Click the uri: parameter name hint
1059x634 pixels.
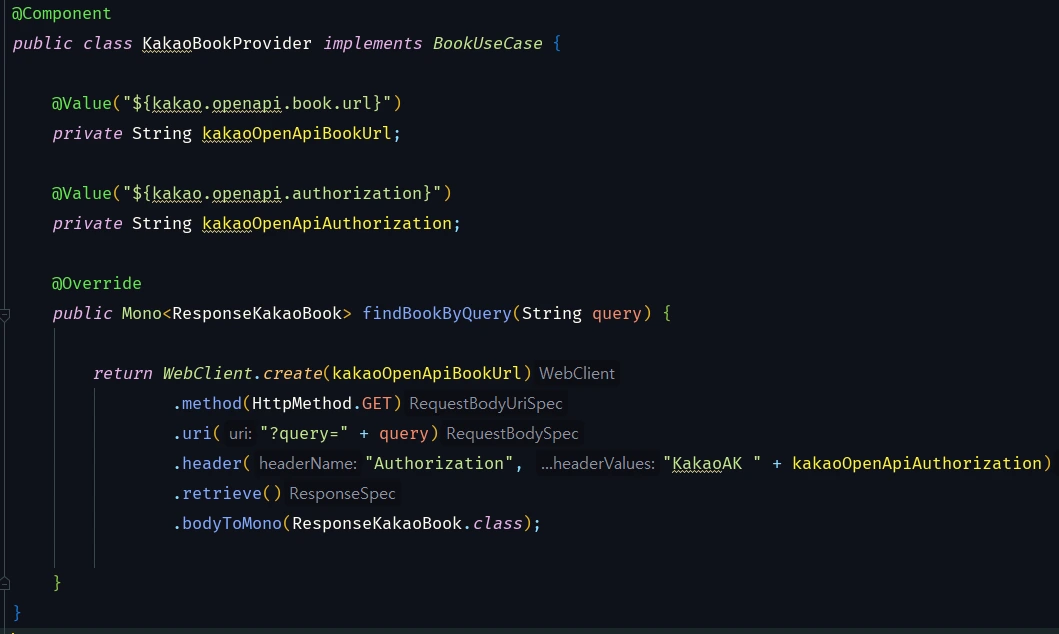coord(240,433)
